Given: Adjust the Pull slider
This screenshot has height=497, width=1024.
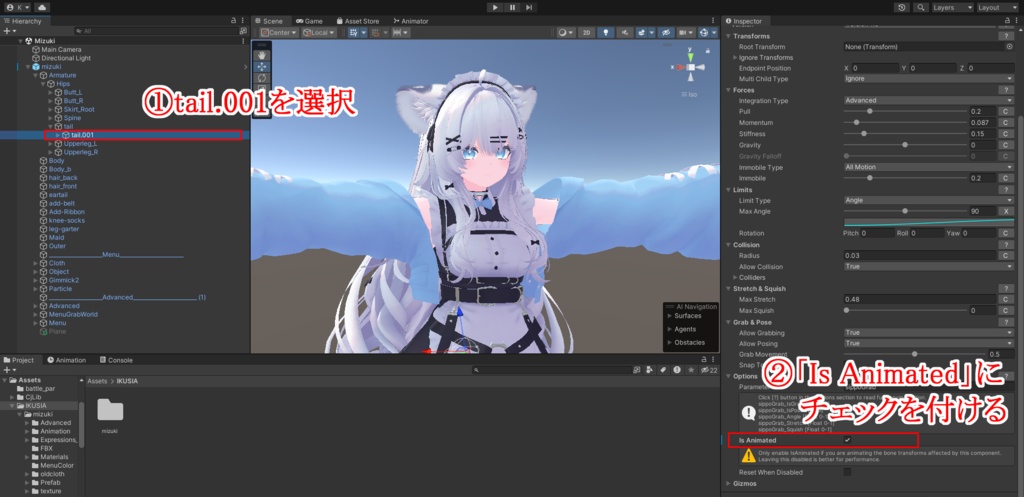Looking at the screenshot, I should (x=905, y=112).
